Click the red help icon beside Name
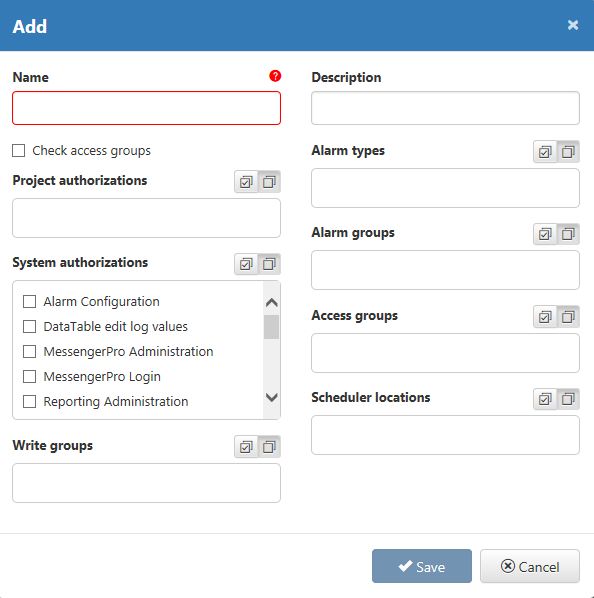Image resolution: width=594 pixels, height=598 pixels. click(275, 76)
